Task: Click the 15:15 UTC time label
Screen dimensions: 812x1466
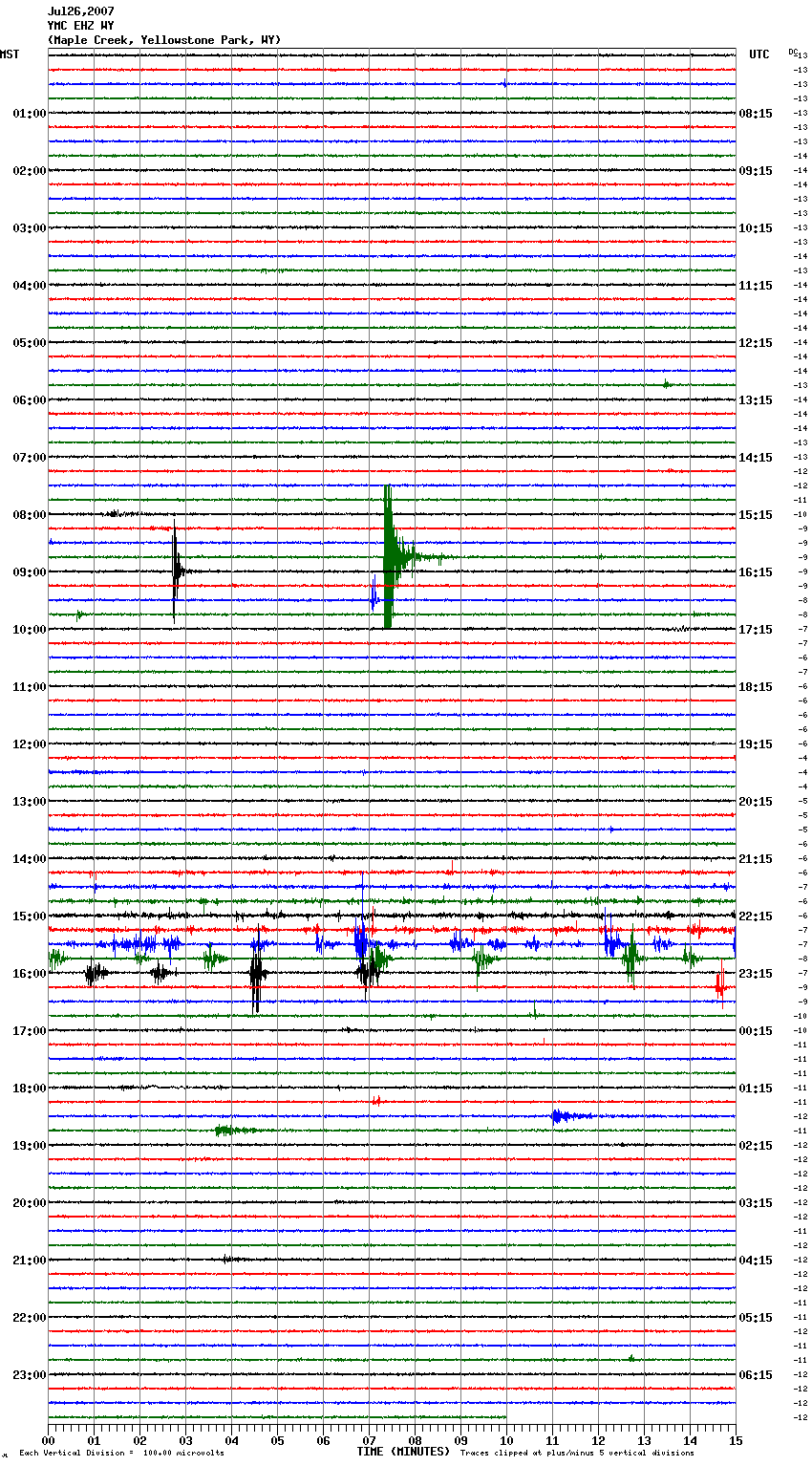Action: [756, 515]
